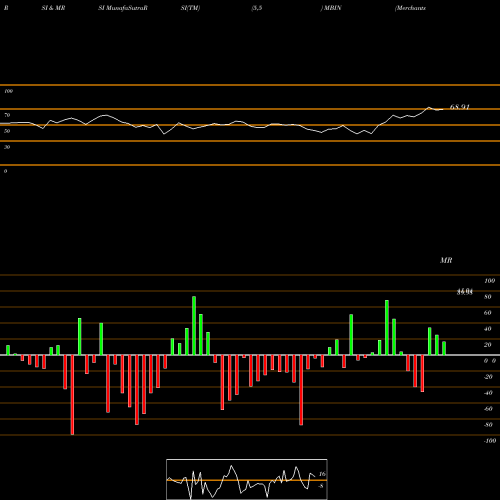Click the 'SI & MR' header text
The height and width of the screenshot is (500, 500).
point(53,8)
